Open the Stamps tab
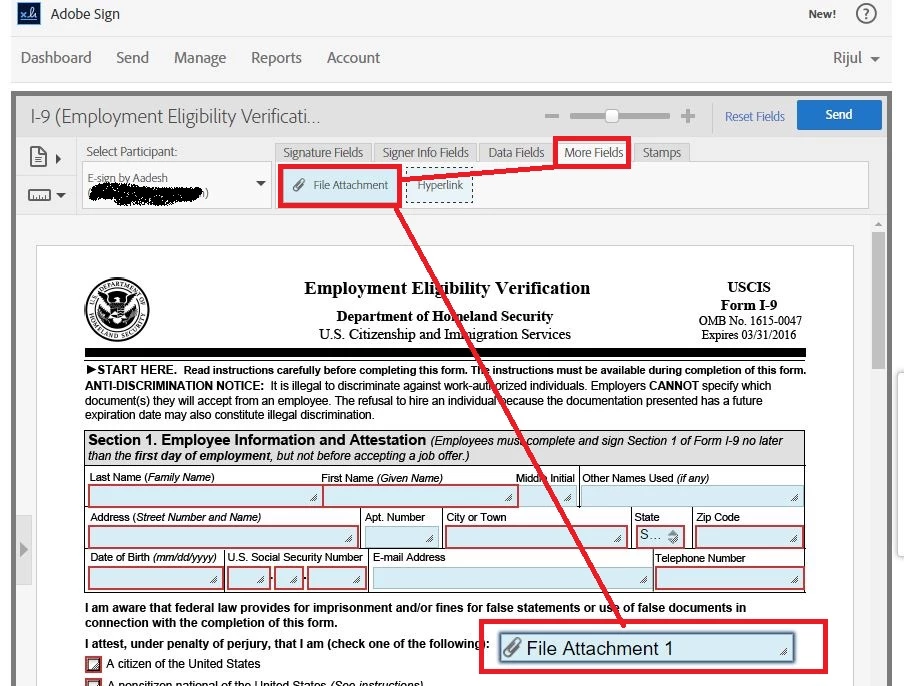 [x=662, y=153]
